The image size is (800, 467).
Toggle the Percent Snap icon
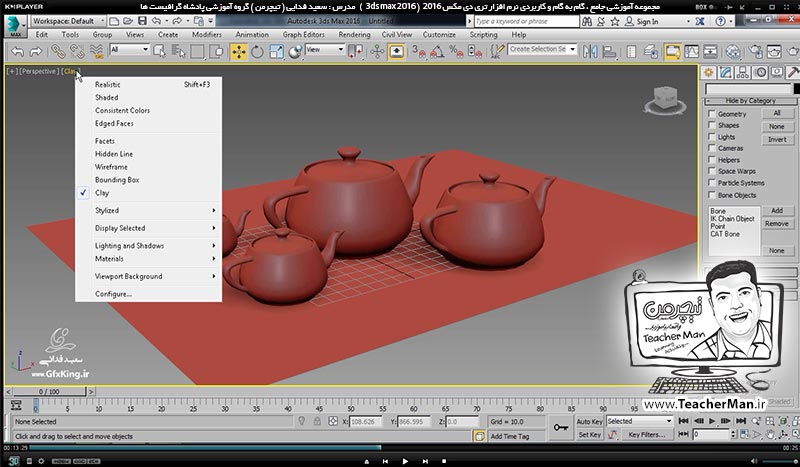pyautogui.click(x=456, y=51)
